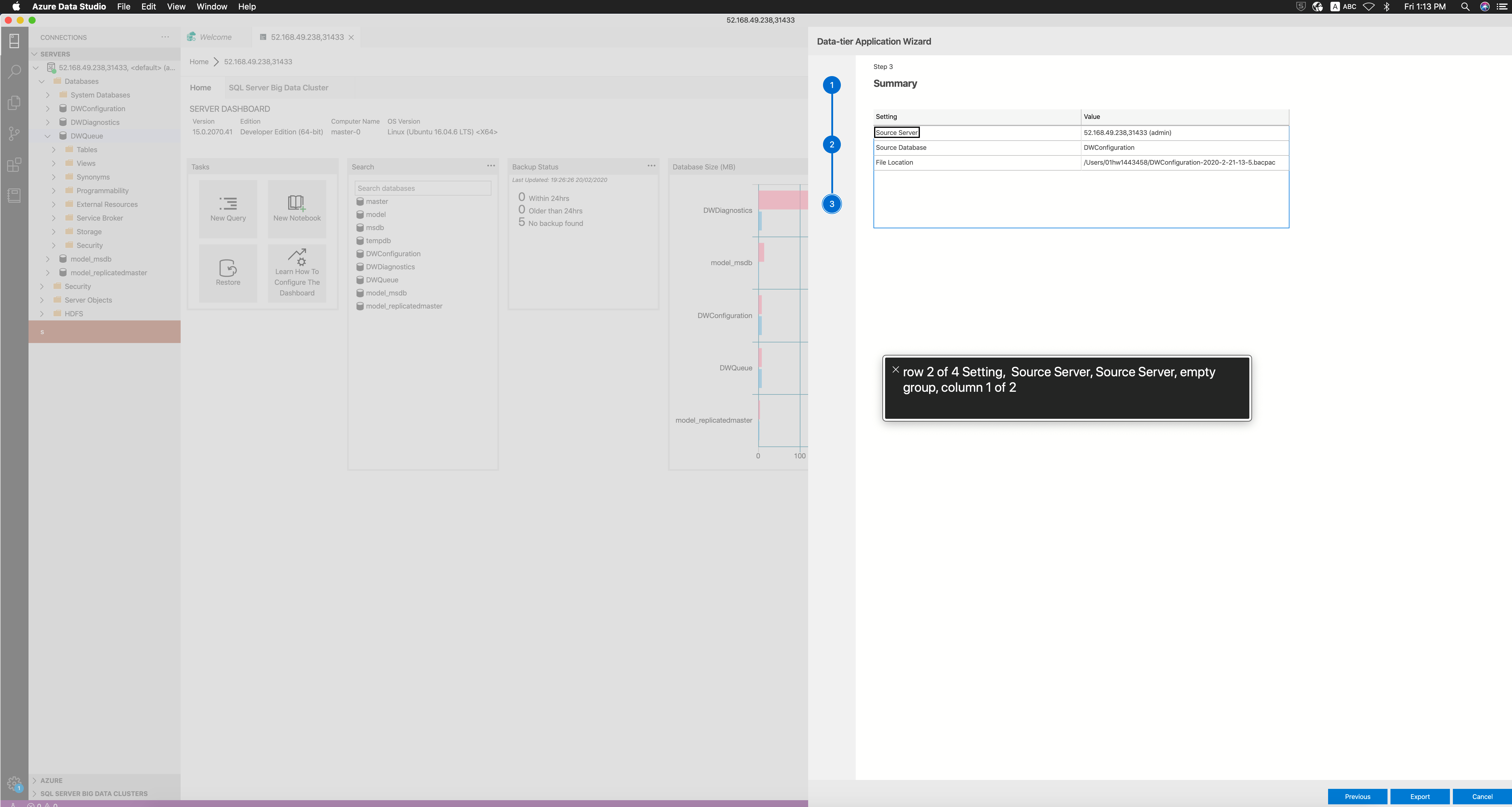Switch to the SQL Server Big Data Cluster tab
Screen dimensions: 1512x807
click(x=278, y=87)
